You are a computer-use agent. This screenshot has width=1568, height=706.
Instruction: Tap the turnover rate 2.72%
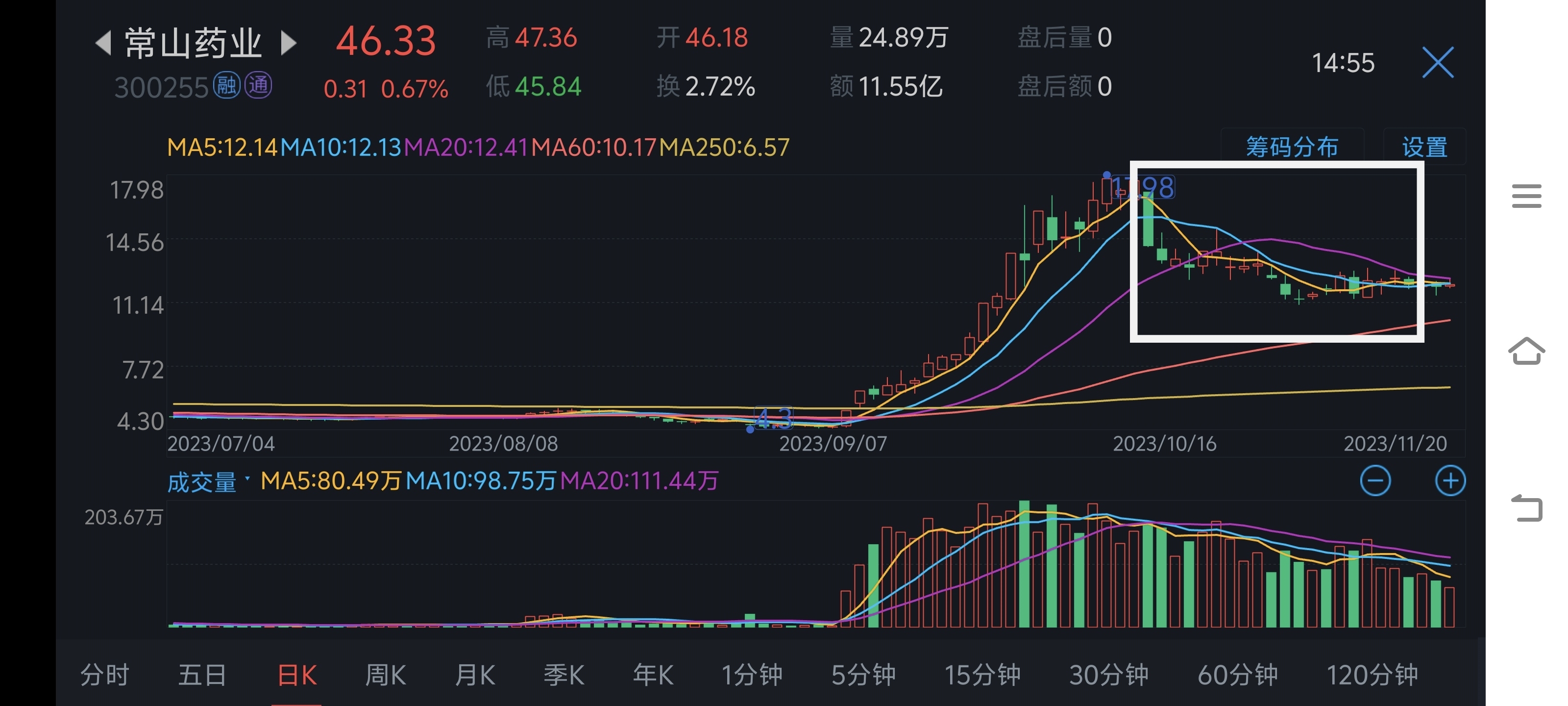pos(720,86)
